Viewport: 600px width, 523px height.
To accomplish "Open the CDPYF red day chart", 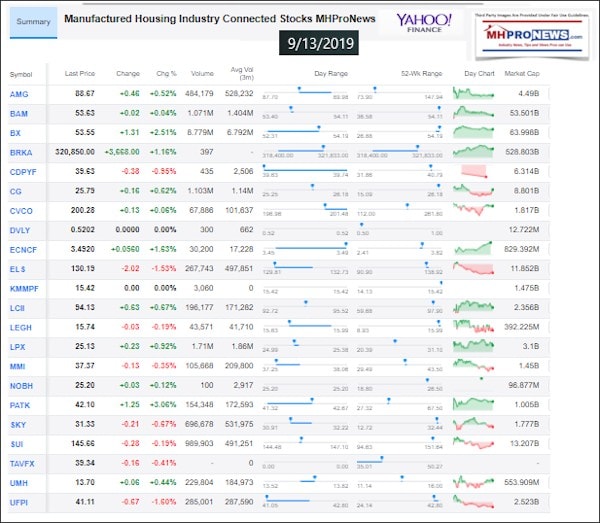I will [474, 171].
